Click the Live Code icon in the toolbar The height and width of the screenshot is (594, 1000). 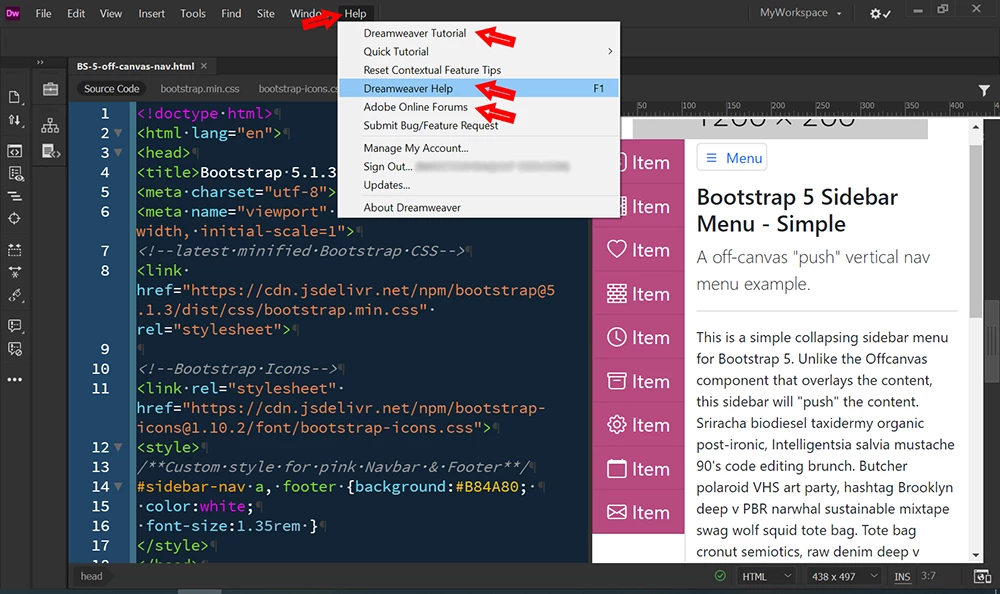click(14, 151)
